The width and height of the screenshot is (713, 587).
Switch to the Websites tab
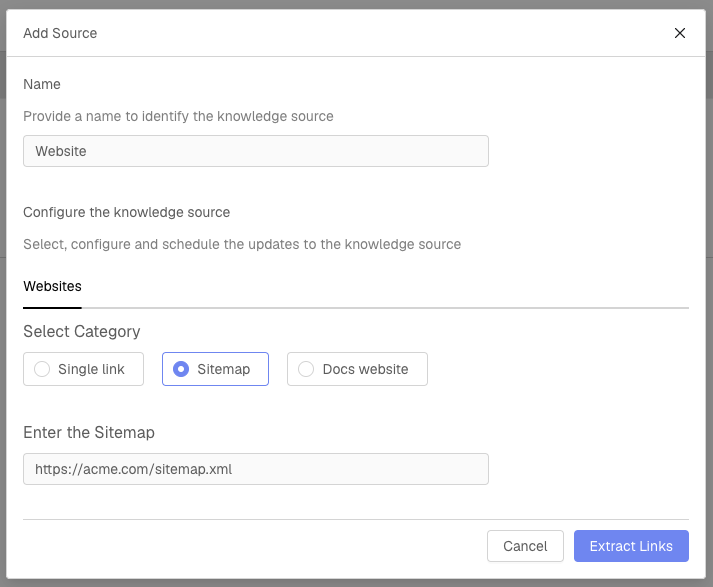tap(52, 286)
